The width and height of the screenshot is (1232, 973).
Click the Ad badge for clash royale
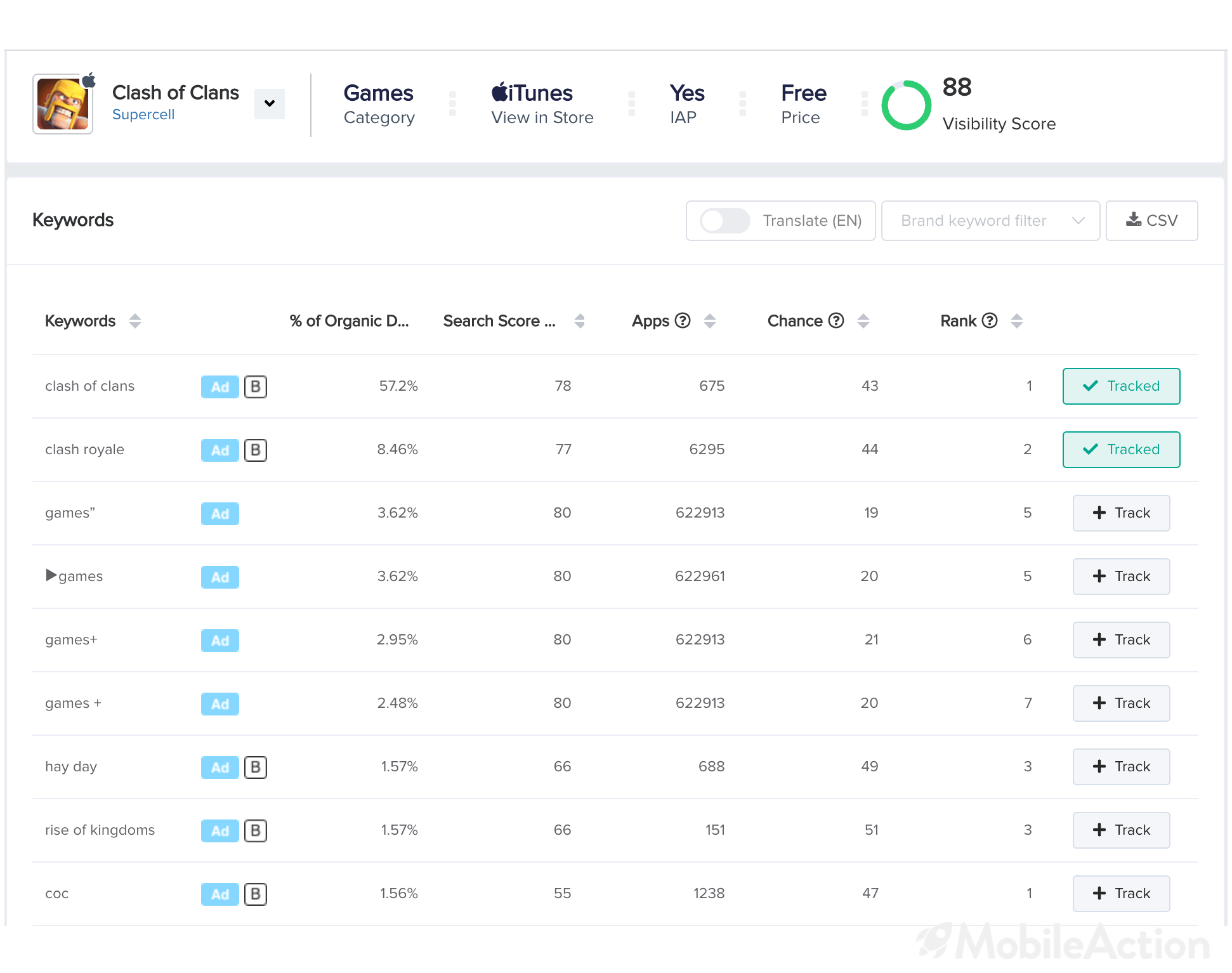click(x=220, y=450)
